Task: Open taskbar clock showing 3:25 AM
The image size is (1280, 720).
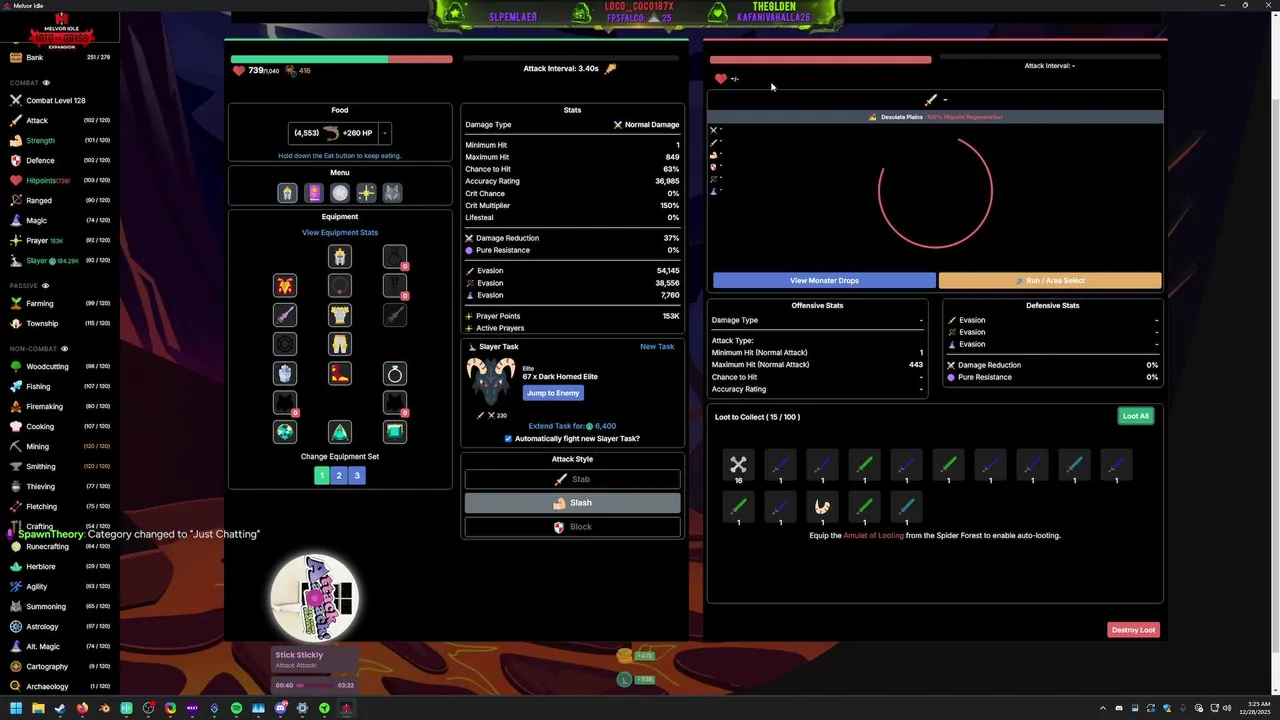Action: (x=1254, y=708)
